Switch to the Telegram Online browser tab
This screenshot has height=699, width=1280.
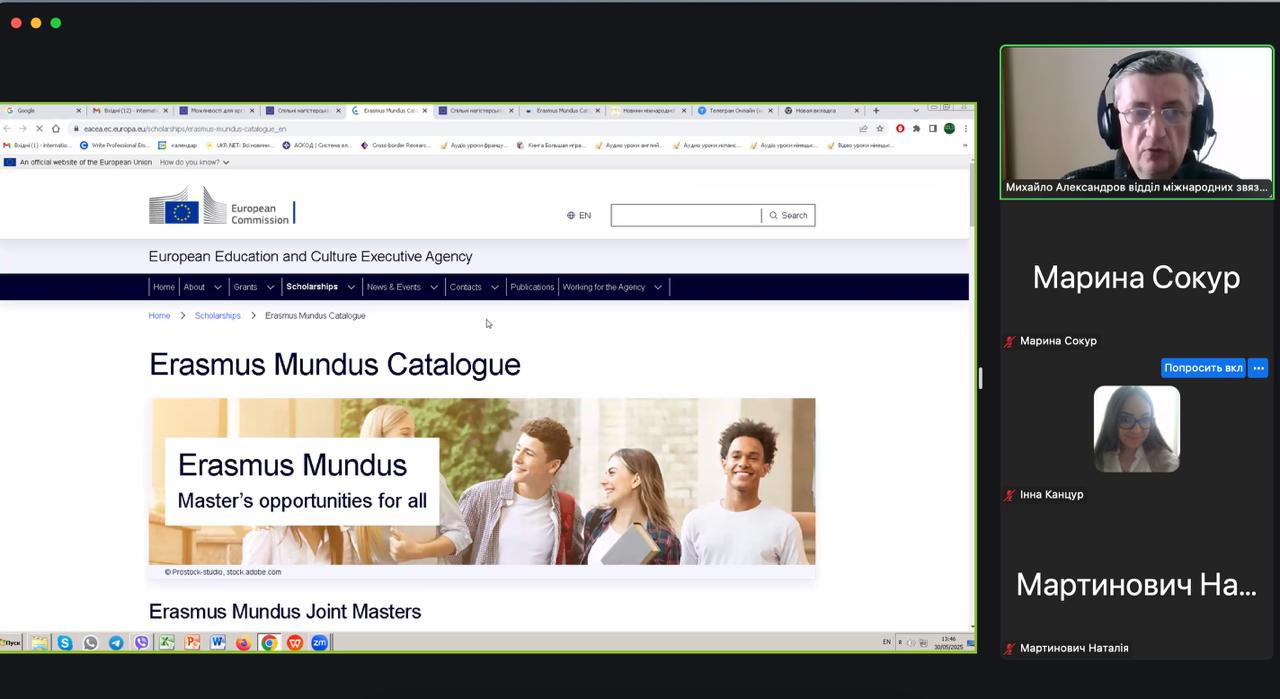[x=735, y=110]
